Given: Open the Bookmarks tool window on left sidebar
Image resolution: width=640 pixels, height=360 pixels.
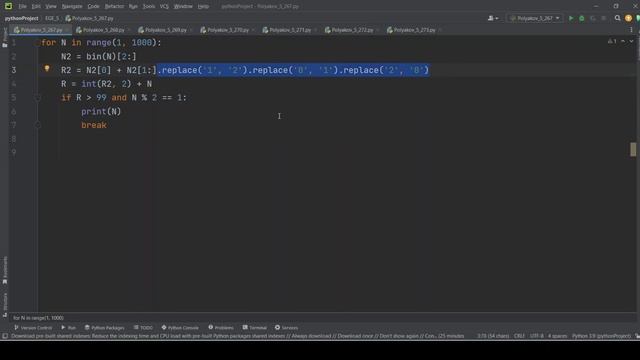Looking at the screenshot, I should (x=4, y=270).
